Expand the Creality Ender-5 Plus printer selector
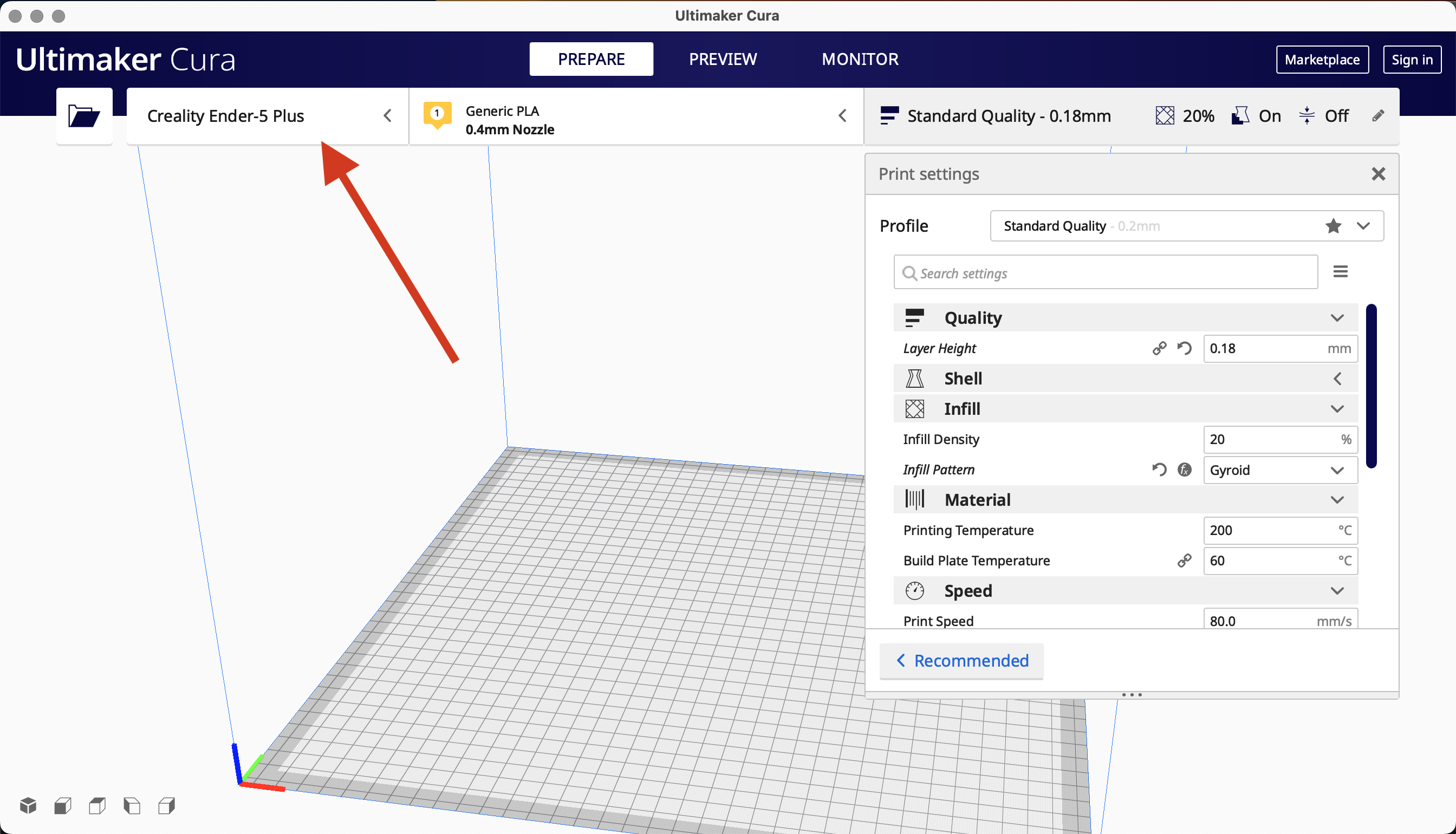This screenshot has height=834, width=1456. (x=268, y=116)
